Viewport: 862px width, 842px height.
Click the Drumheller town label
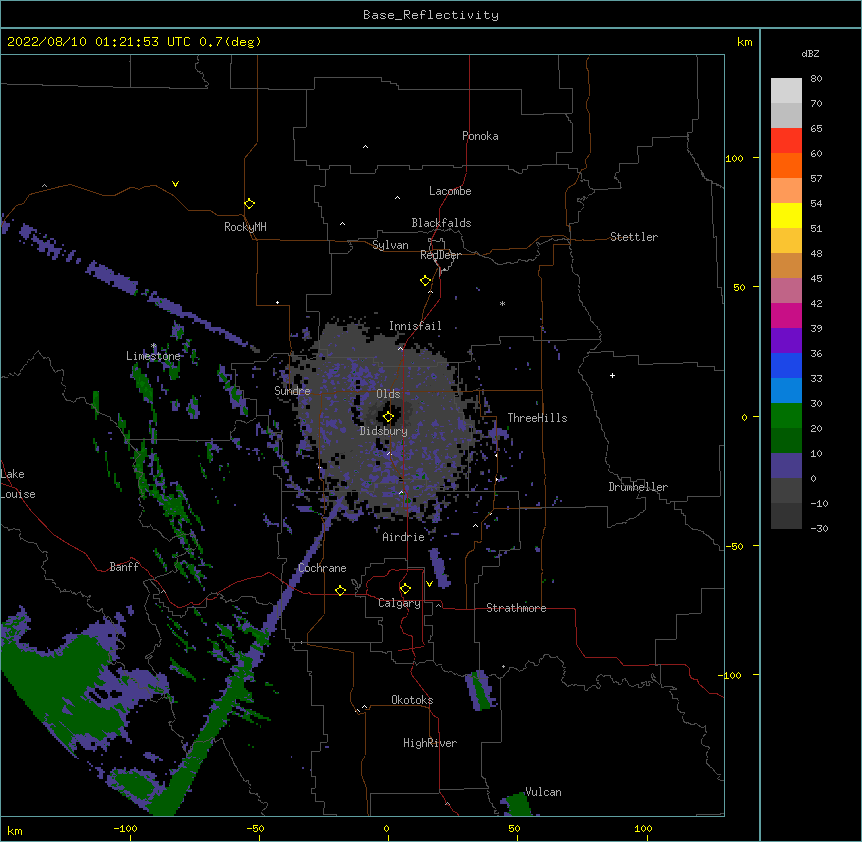pos(638,487)
